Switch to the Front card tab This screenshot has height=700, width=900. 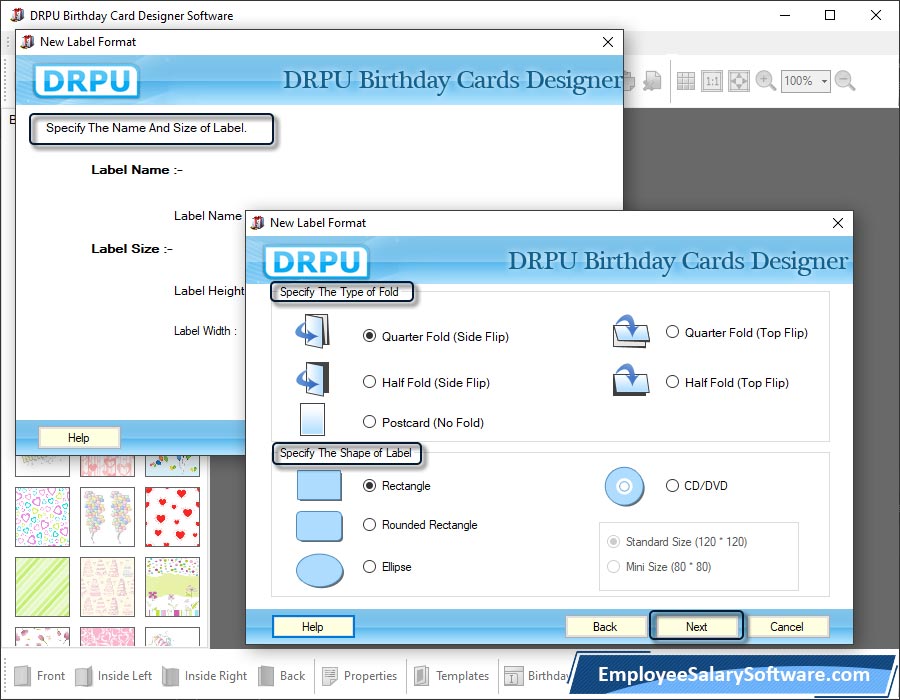click(x=39, y=675)
